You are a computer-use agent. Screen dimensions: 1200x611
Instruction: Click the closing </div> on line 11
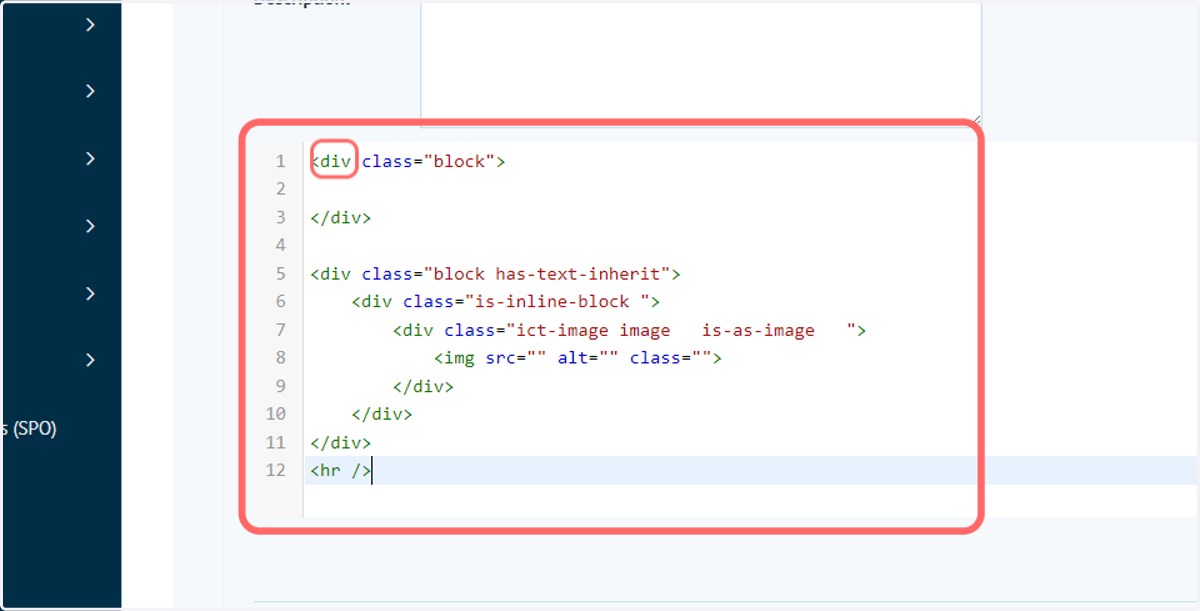341,441
